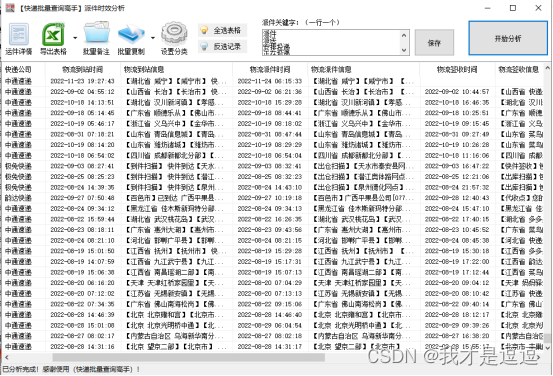Select cell 2022-08-28 18:12:17

pos(457,315)
